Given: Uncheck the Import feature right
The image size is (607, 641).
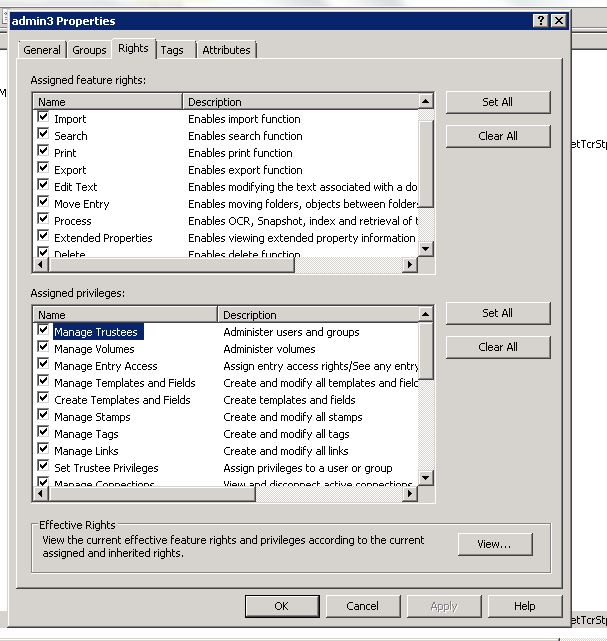Looking at the screenshot, I should pos(43,118).
